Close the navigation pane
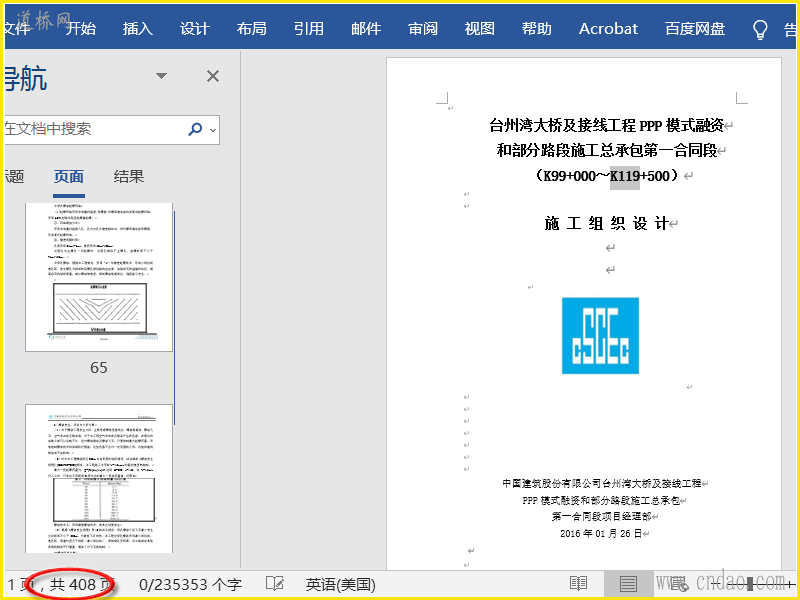 pyautogui.click(x=212, y=76)
